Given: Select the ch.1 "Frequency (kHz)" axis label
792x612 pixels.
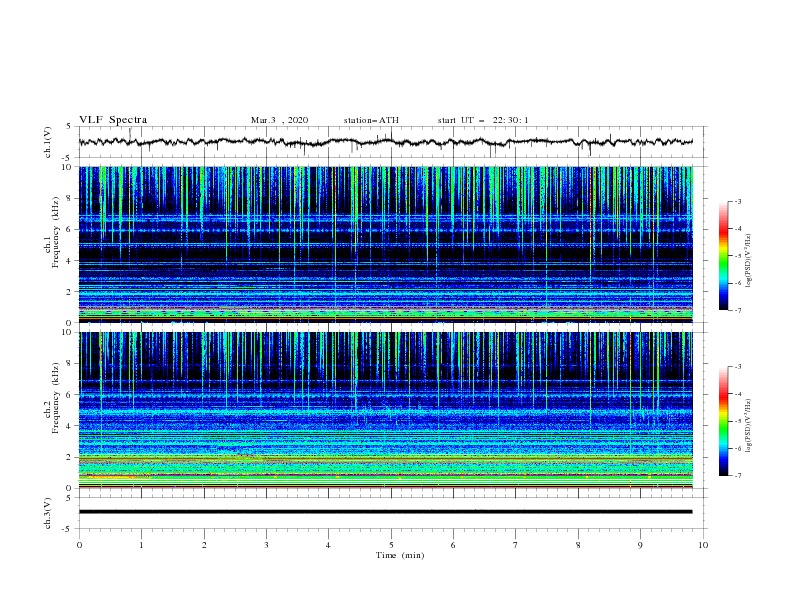Looking at the screenshot, I should (x=55, y=232).
